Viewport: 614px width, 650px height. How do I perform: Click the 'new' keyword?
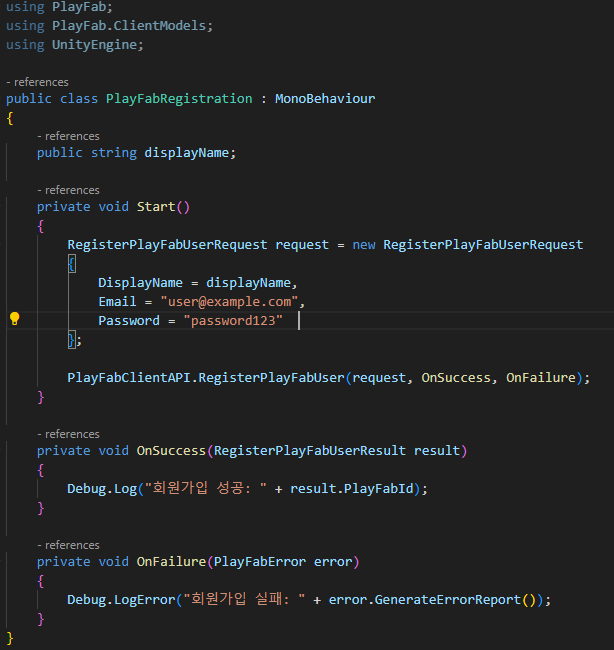pyautogui.click(x=364, y=245)
